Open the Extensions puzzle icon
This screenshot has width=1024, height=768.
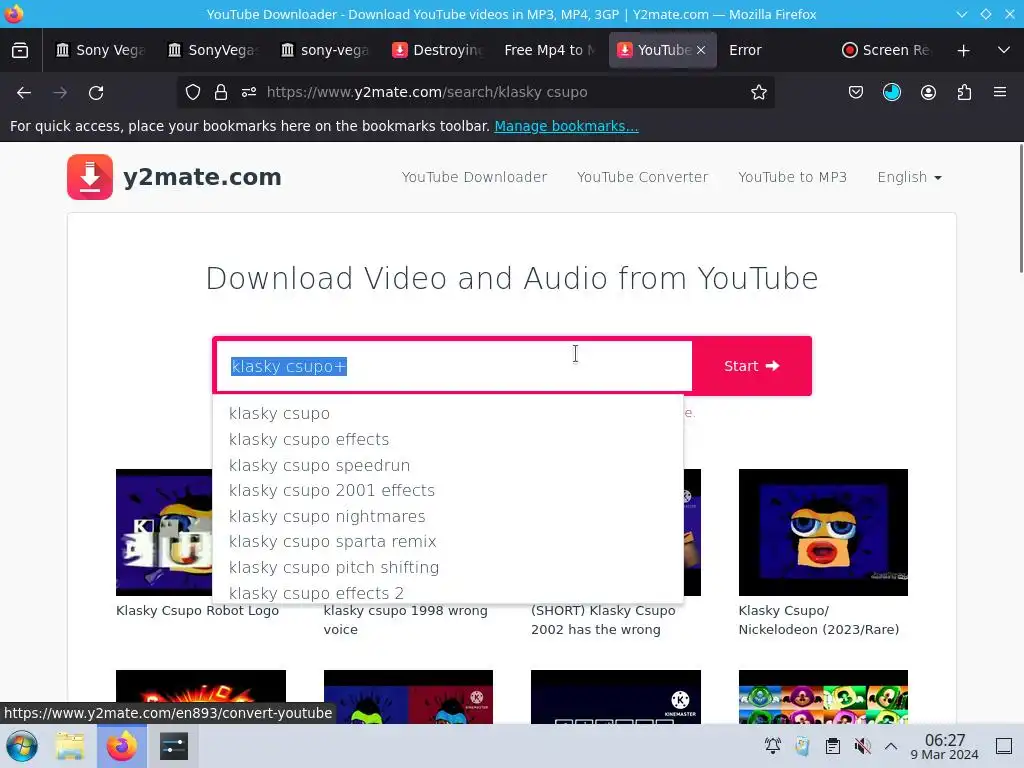click(x=964, y=93)
